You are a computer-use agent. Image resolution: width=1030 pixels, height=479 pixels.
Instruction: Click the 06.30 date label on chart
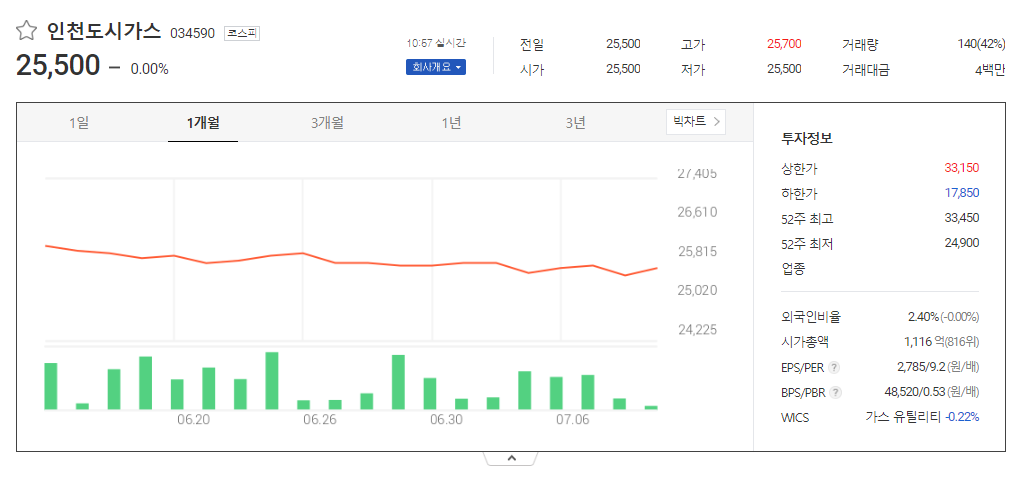[447, 420]
